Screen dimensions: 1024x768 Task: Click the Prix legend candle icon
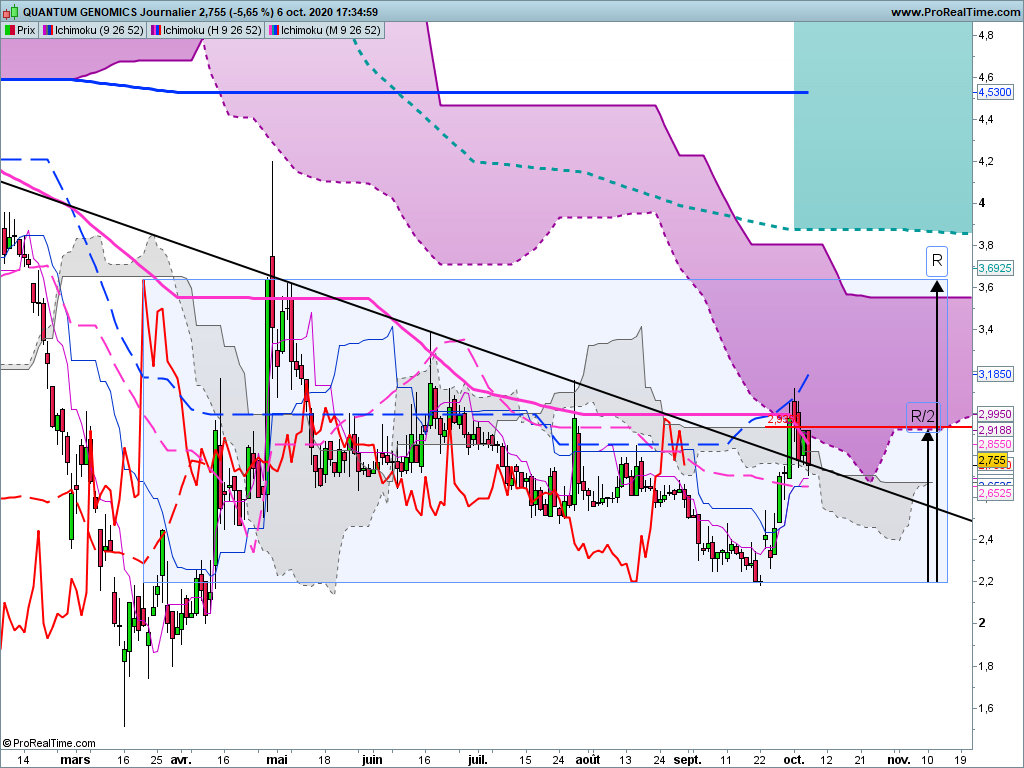click(9, 30)
